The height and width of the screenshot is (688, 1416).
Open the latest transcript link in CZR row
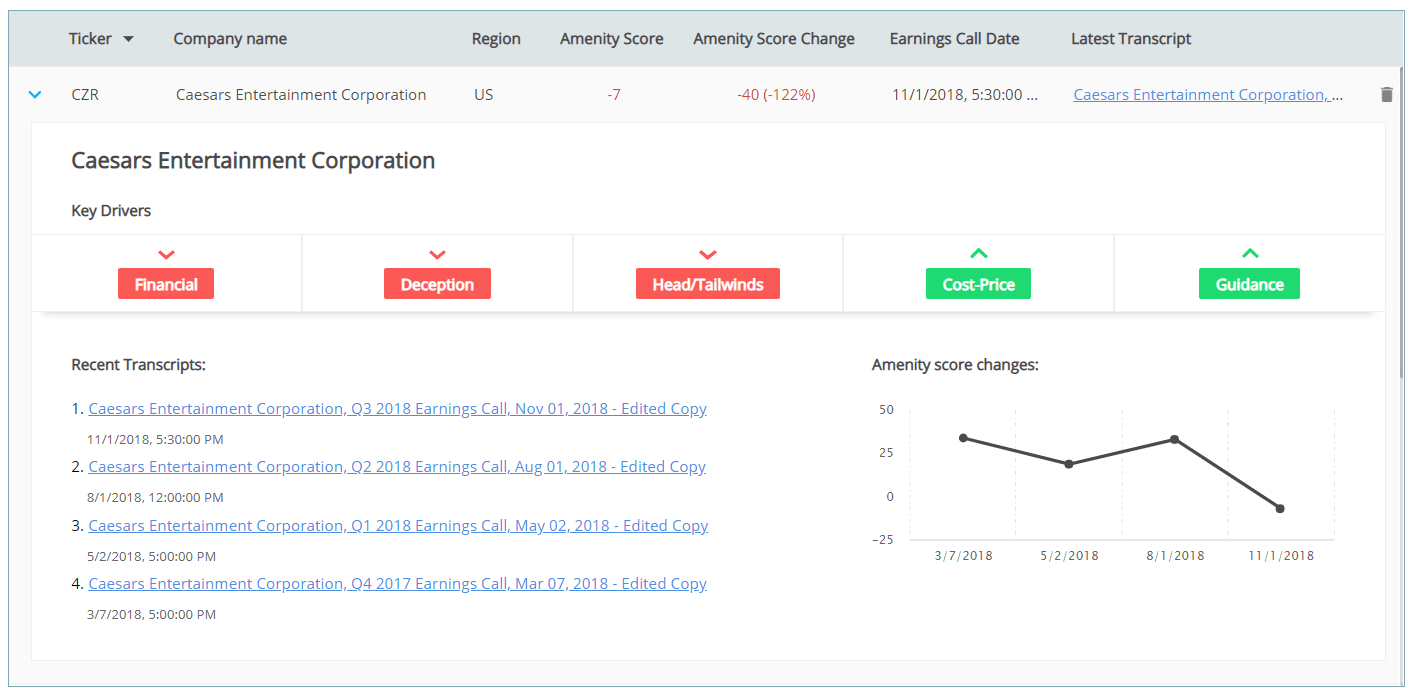tap(1208, 95)
